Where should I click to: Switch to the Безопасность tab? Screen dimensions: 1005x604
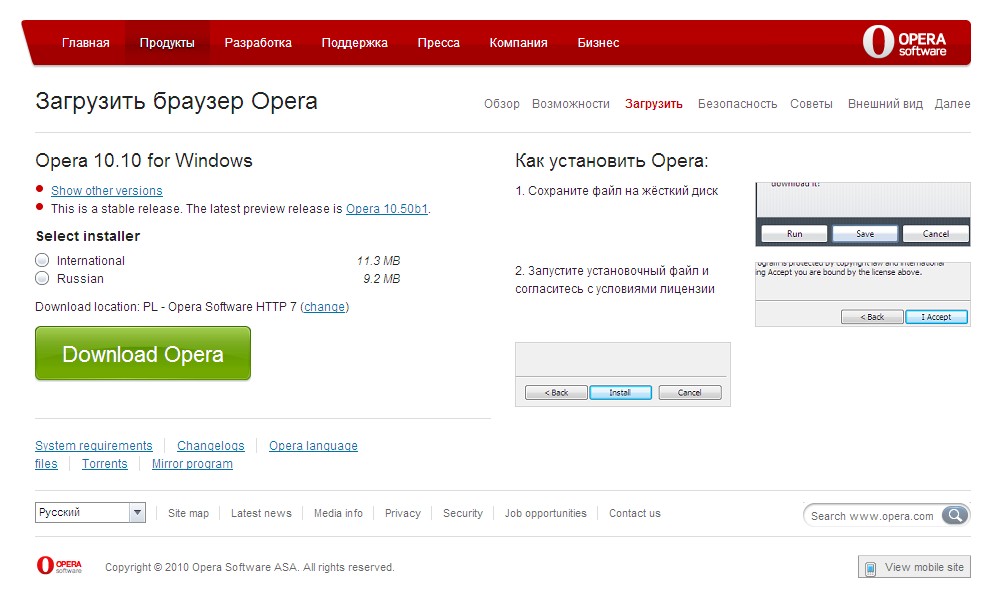[737, 104]
